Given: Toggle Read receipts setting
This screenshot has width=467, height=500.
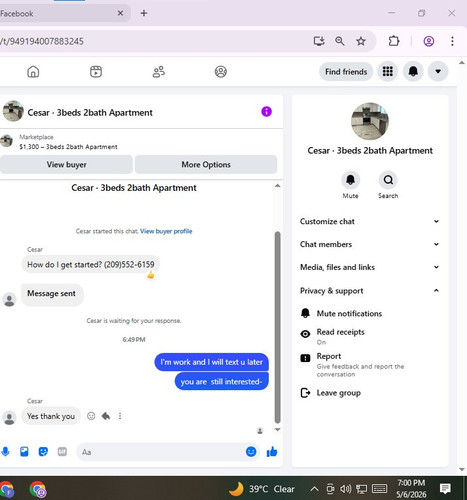Looking at the screenshot, I should pos(369,336).
